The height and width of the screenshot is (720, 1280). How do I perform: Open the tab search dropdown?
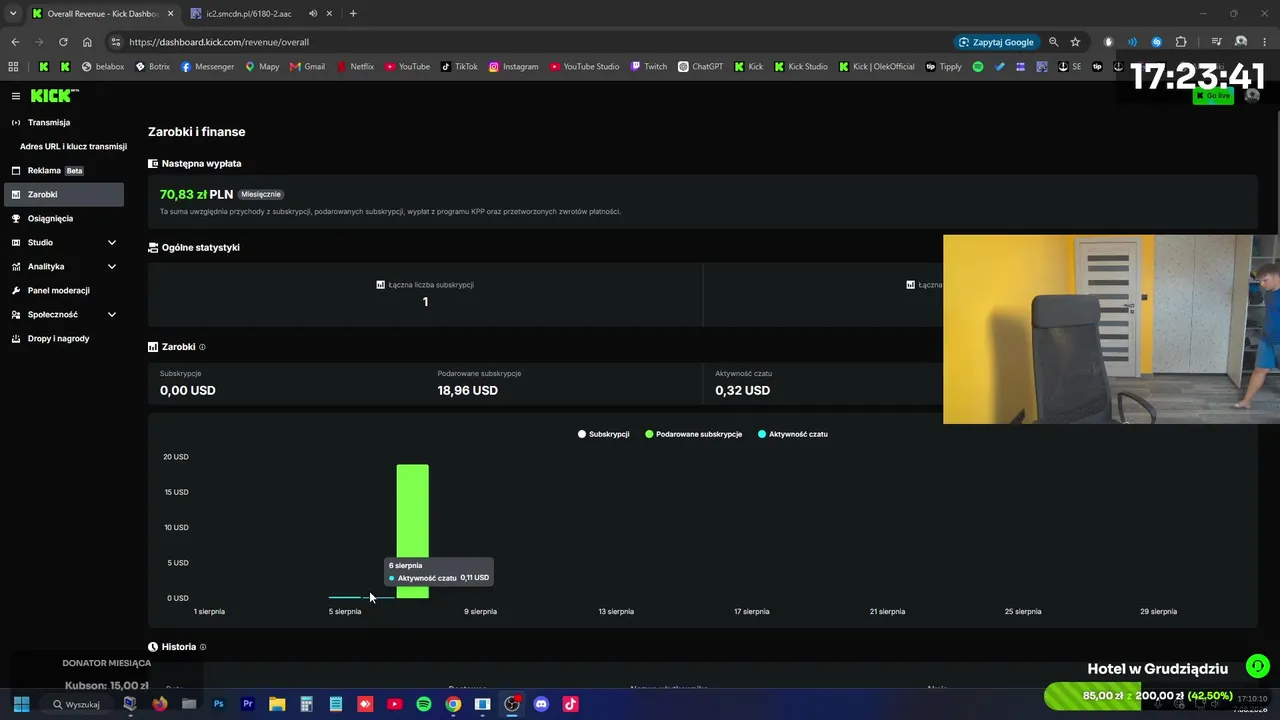[x=13, y=13]
